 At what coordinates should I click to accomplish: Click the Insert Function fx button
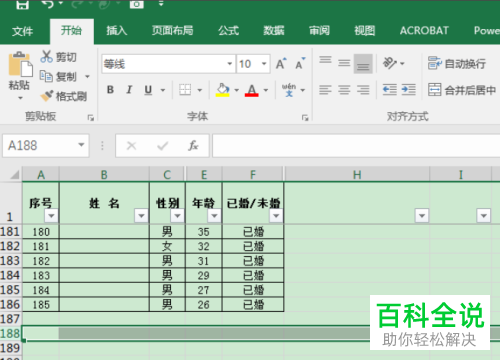193,145
